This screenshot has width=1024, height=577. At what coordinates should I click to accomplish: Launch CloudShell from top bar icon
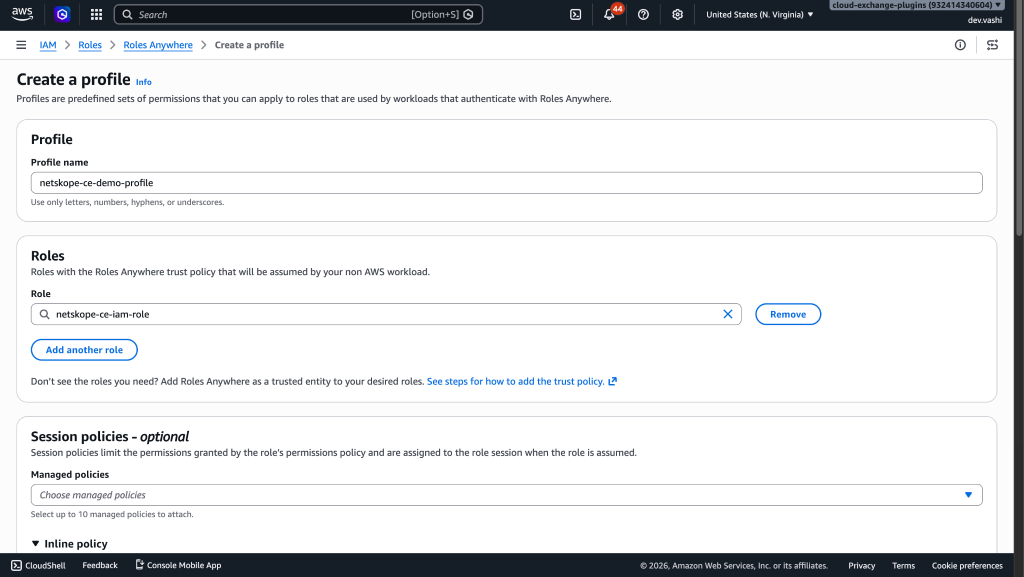coord(575,14)
